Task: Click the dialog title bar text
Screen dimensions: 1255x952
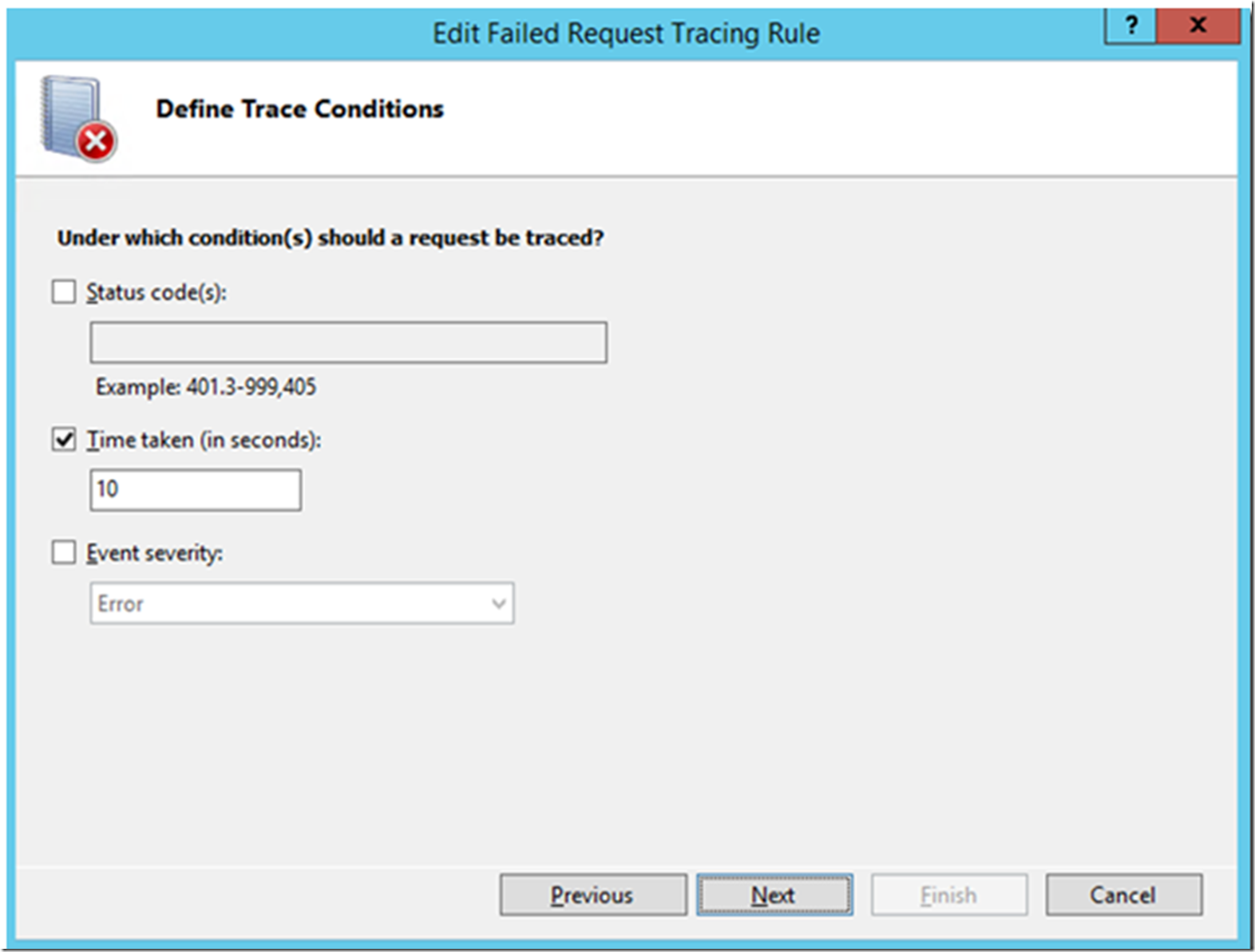Action: tap(626, 34)
